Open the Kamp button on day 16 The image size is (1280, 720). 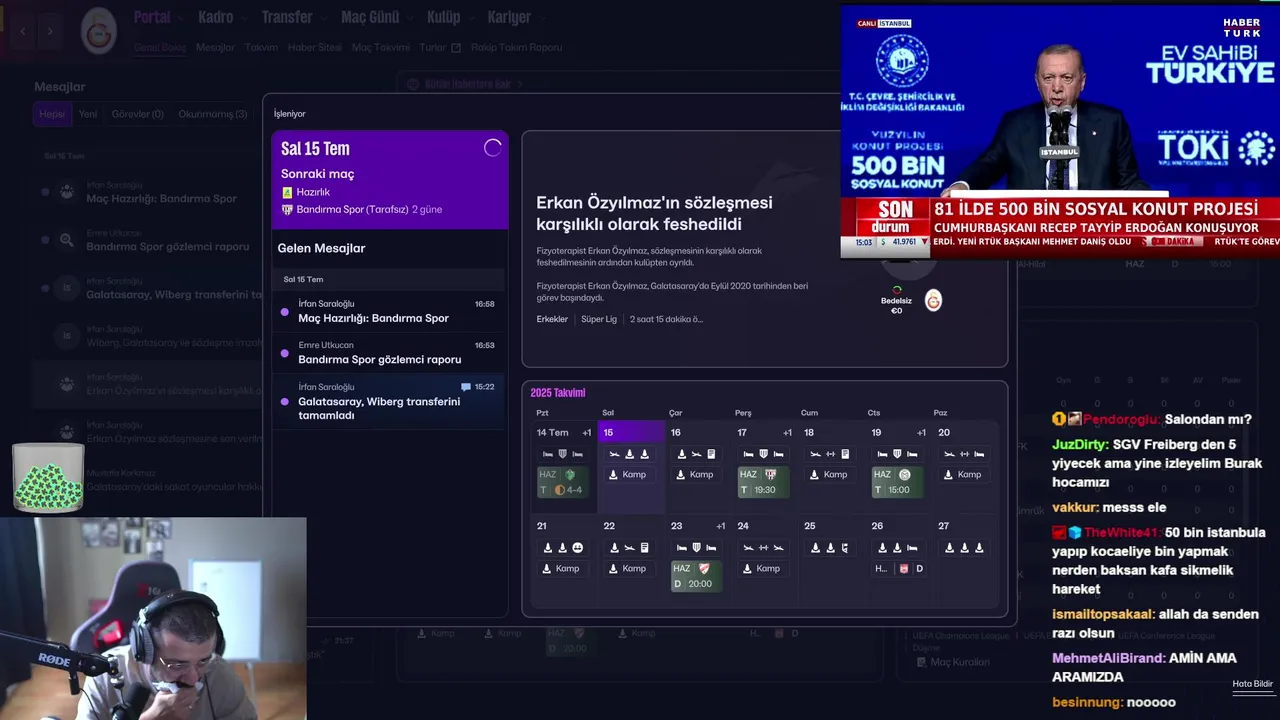(696, 475)
